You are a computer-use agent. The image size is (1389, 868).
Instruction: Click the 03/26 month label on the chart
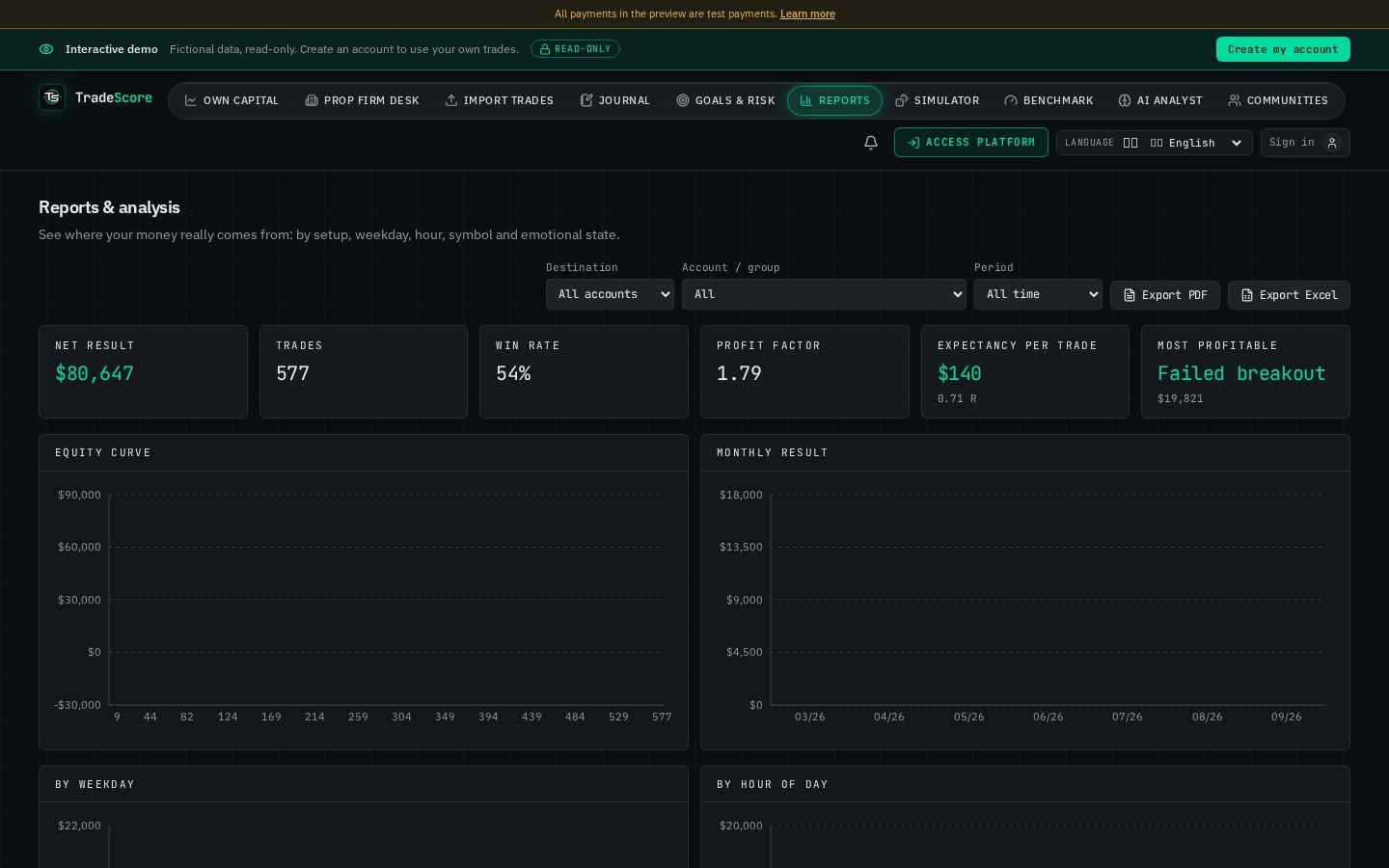(810, 717)
